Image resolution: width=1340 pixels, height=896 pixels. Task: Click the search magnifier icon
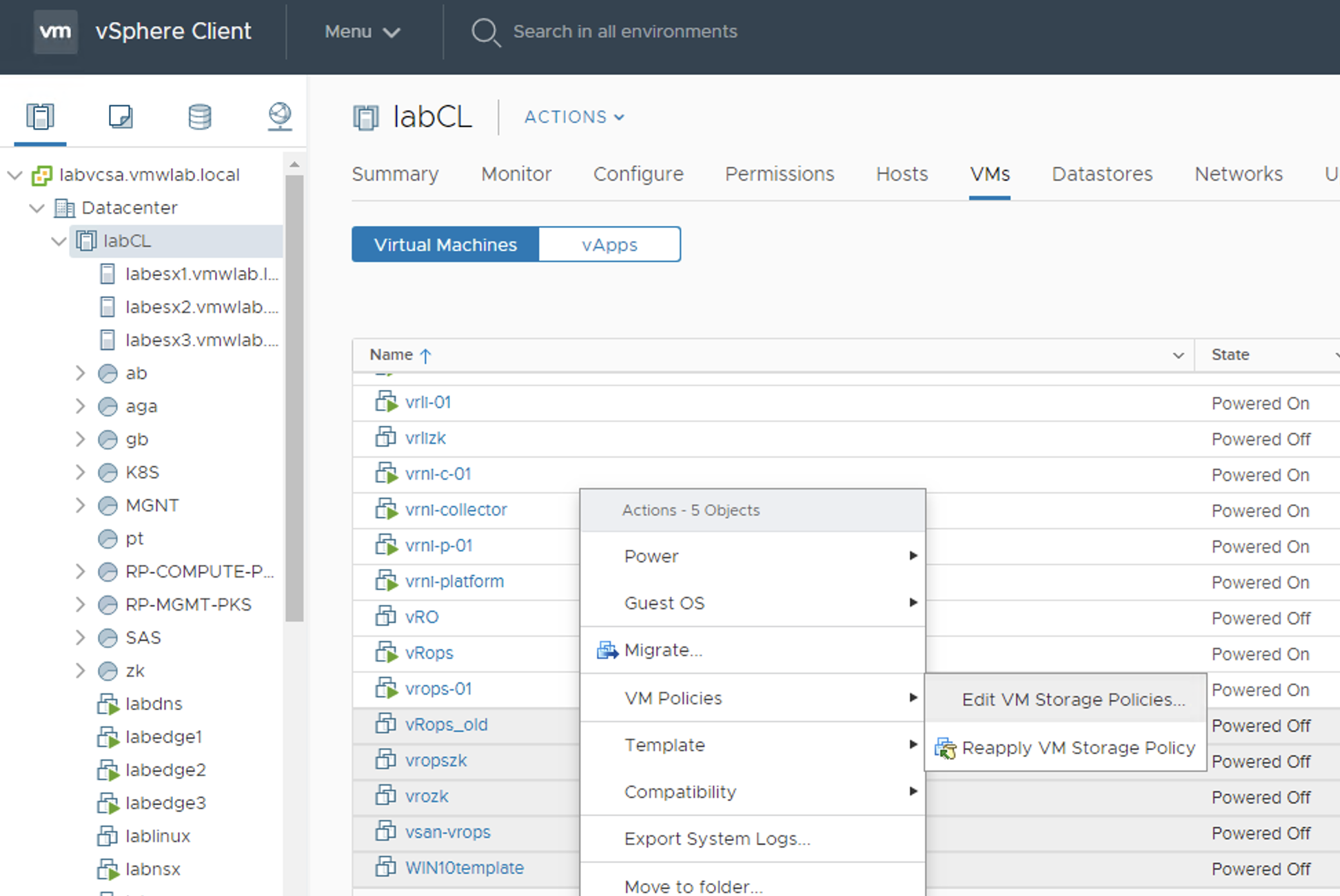(x=485, y=32)
